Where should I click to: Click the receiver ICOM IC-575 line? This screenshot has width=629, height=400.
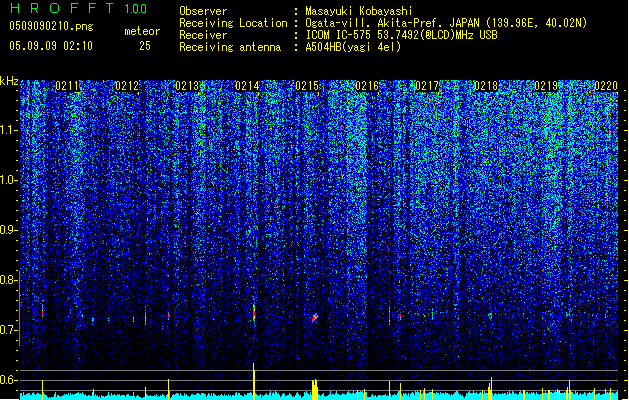pyautogui.click(x=401, y=35)
